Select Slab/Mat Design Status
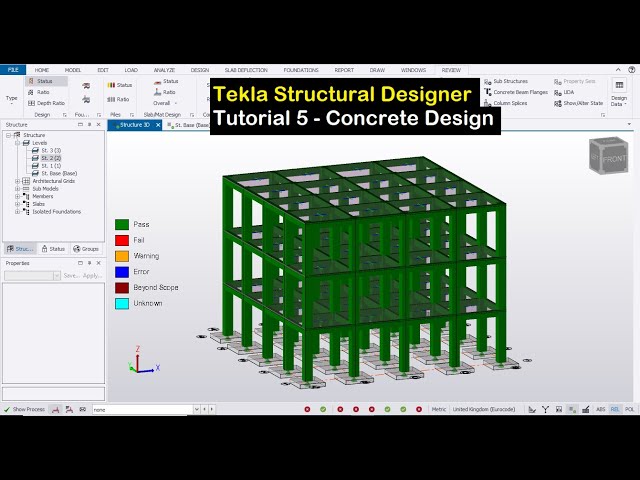This screenshot has height=480, width=640. click(166, 81)
